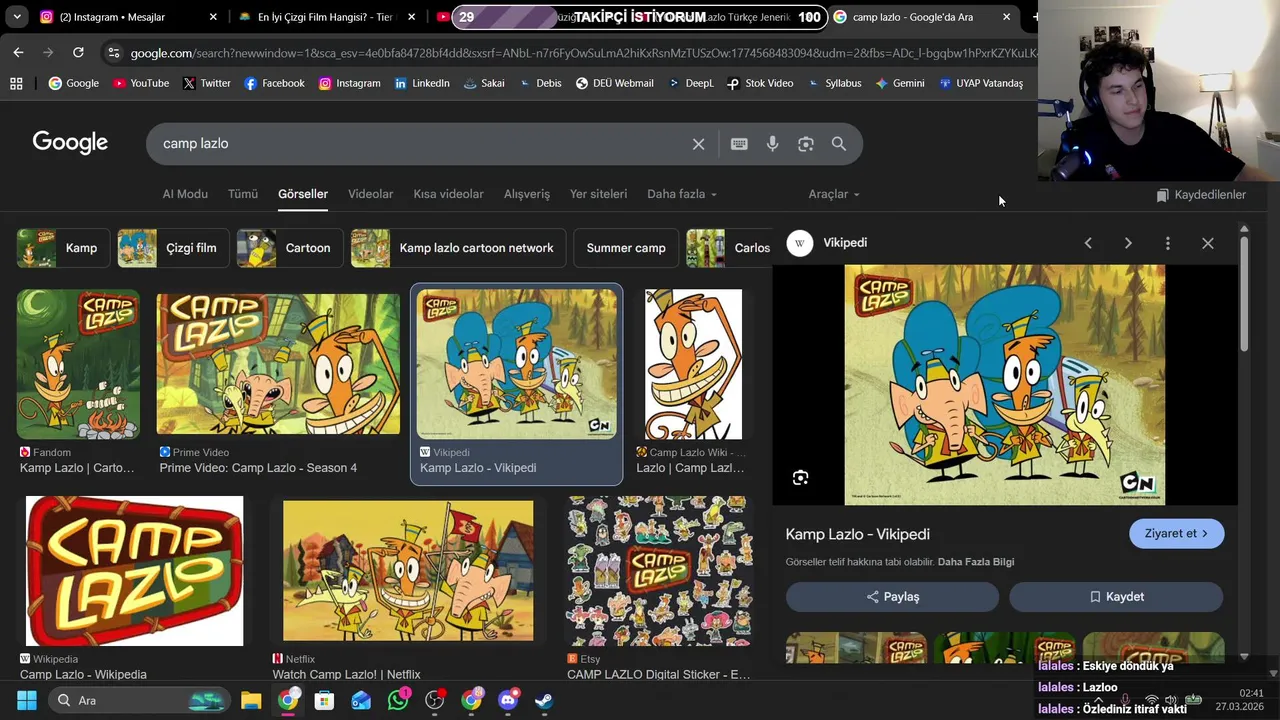Select the Çizgi film filter chip
Screen dimensions: 1280x720
[173, 248]
